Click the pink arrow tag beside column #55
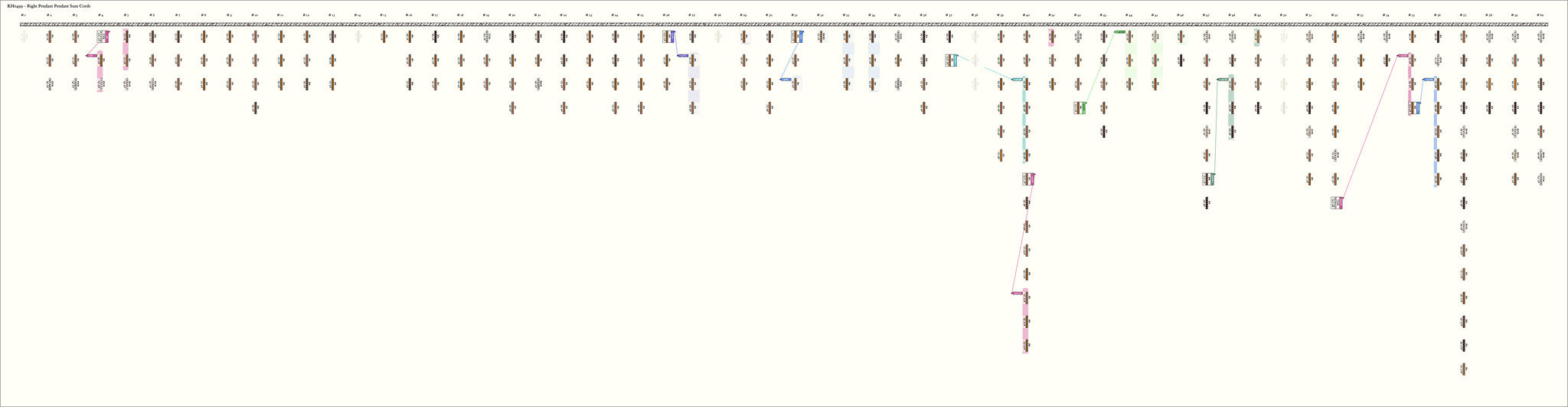1568x407 pixels. coord(1403,55)
